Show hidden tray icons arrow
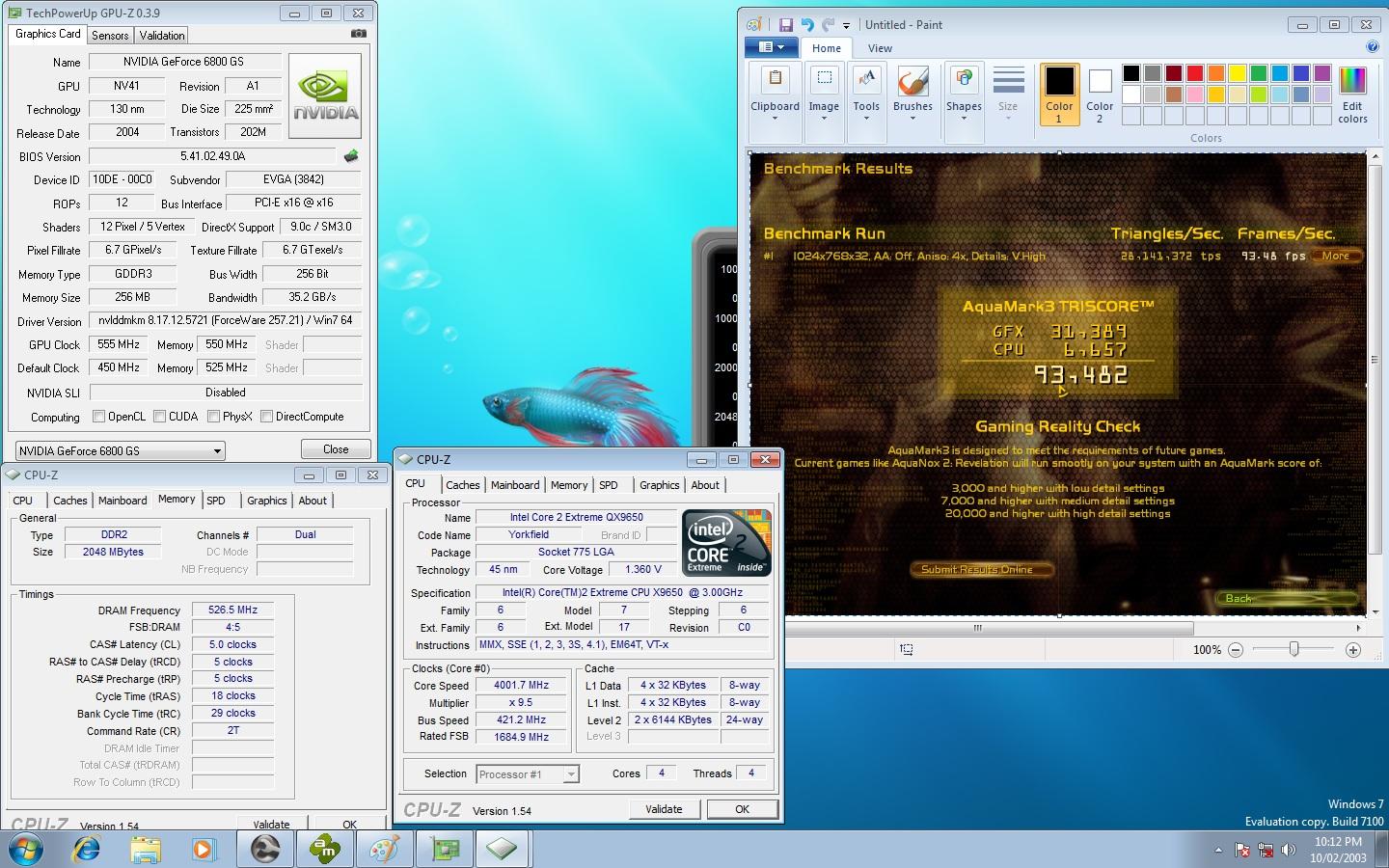The width and height of the screenshot is (1389, 868). 1218,851
